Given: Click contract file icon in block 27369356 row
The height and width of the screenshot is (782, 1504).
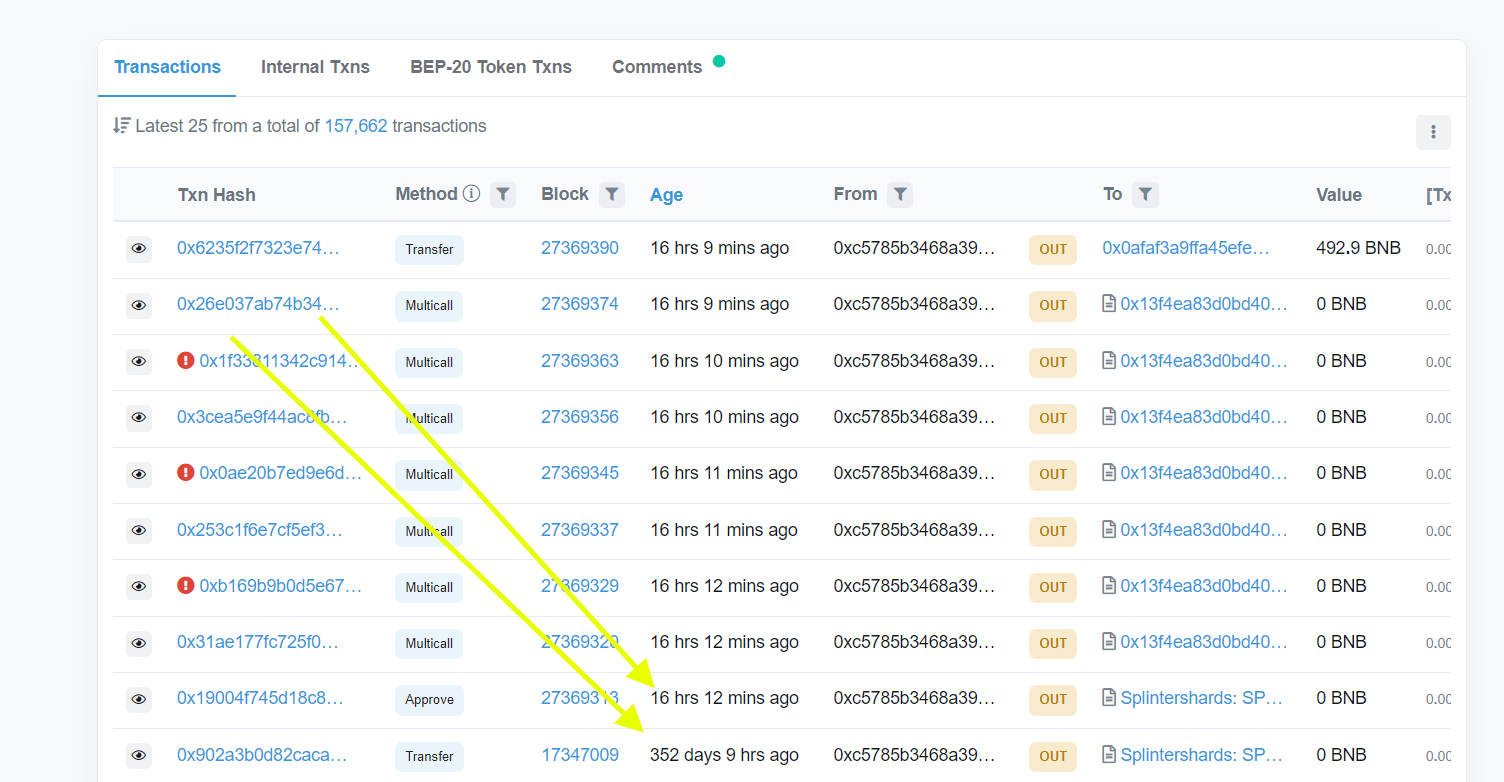Looking at the screenshot, I should coord(1109,417).
